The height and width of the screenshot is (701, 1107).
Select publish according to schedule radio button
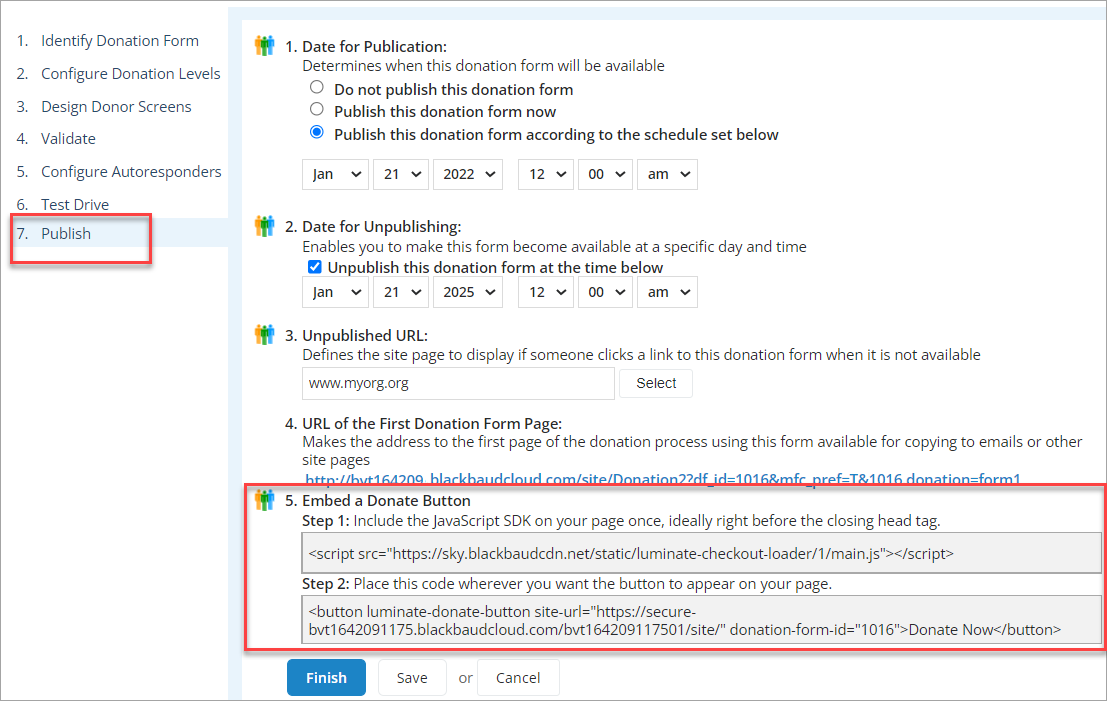tap(317, 132)
